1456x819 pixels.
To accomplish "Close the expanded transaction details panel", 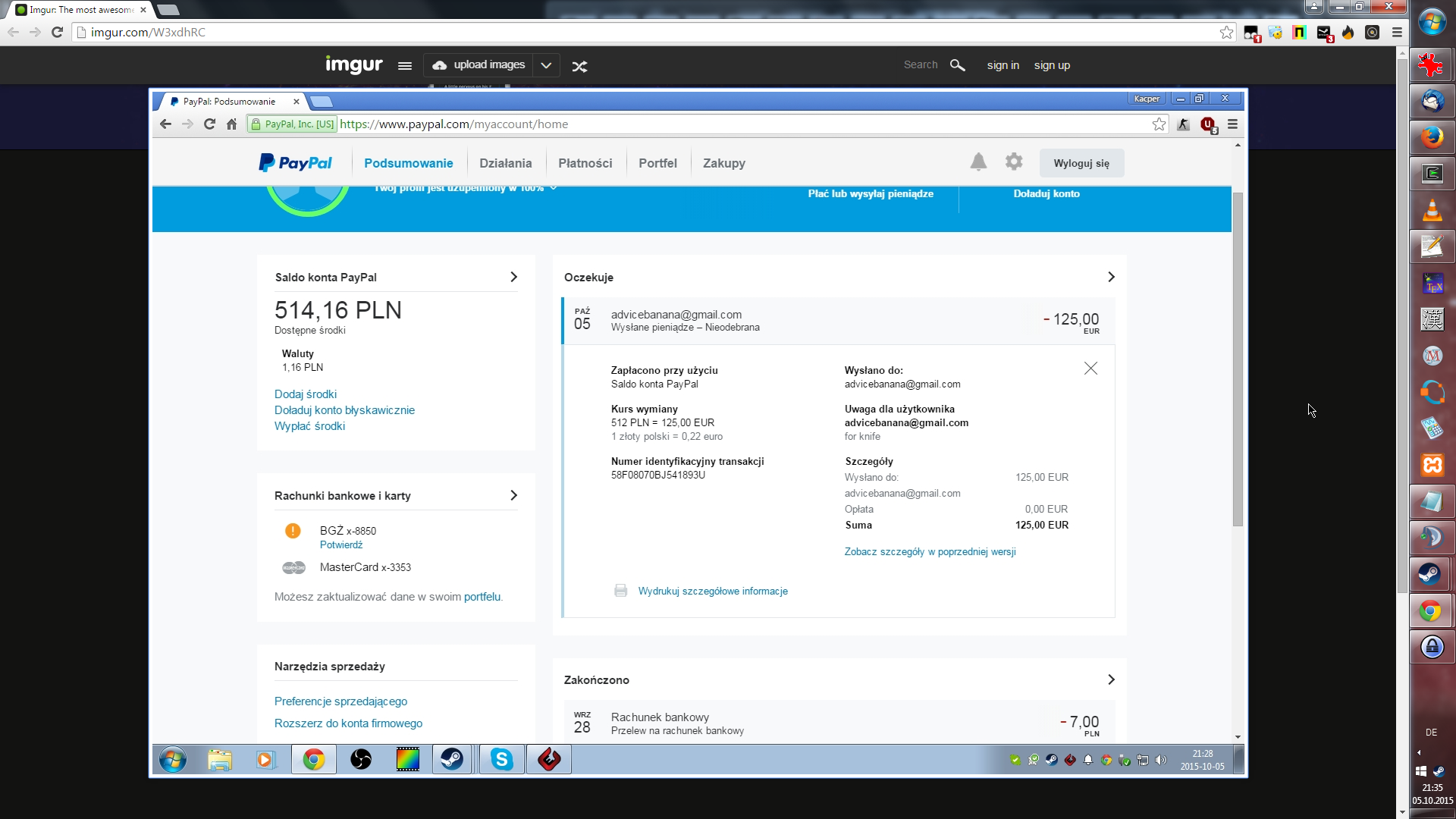I will point(1090,369).
